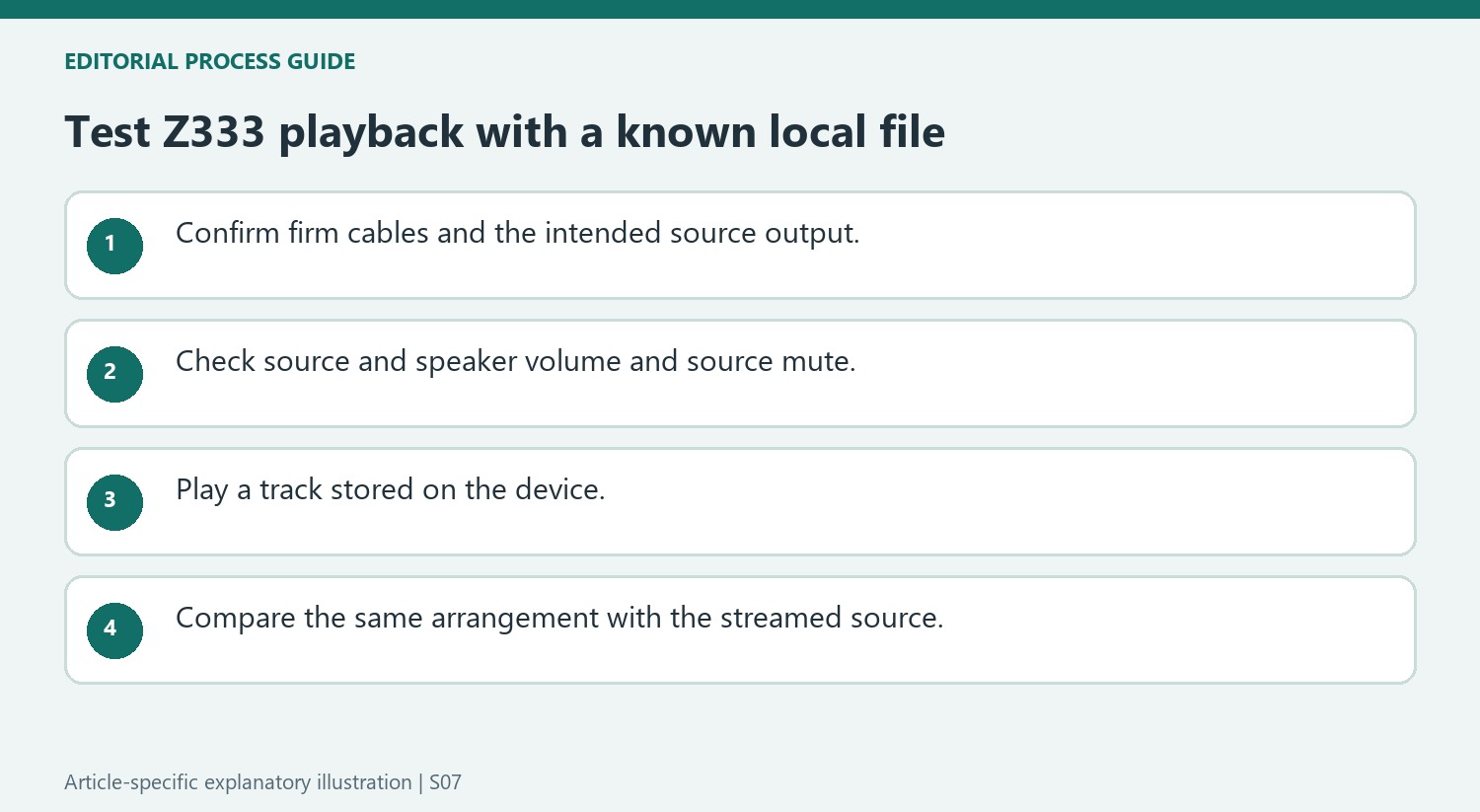This screenshot has height=812, width=1480.
Task: Select text 'Check source and speaker volume and source mute.'
Action: click(x=516, y=362)
